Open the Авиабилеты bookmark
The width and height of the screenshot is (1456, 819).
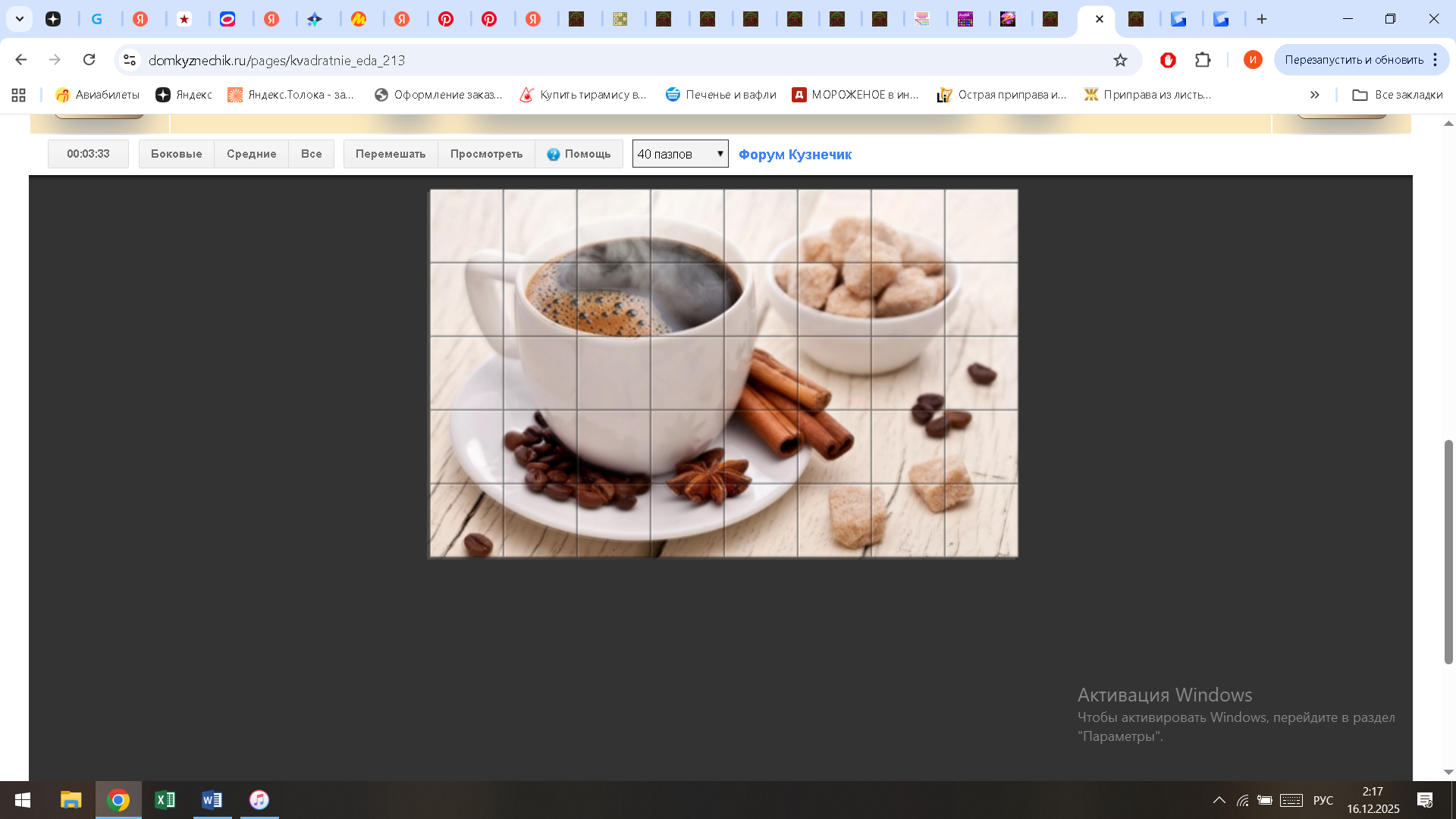pyautogui.click(x=98, y=95)
